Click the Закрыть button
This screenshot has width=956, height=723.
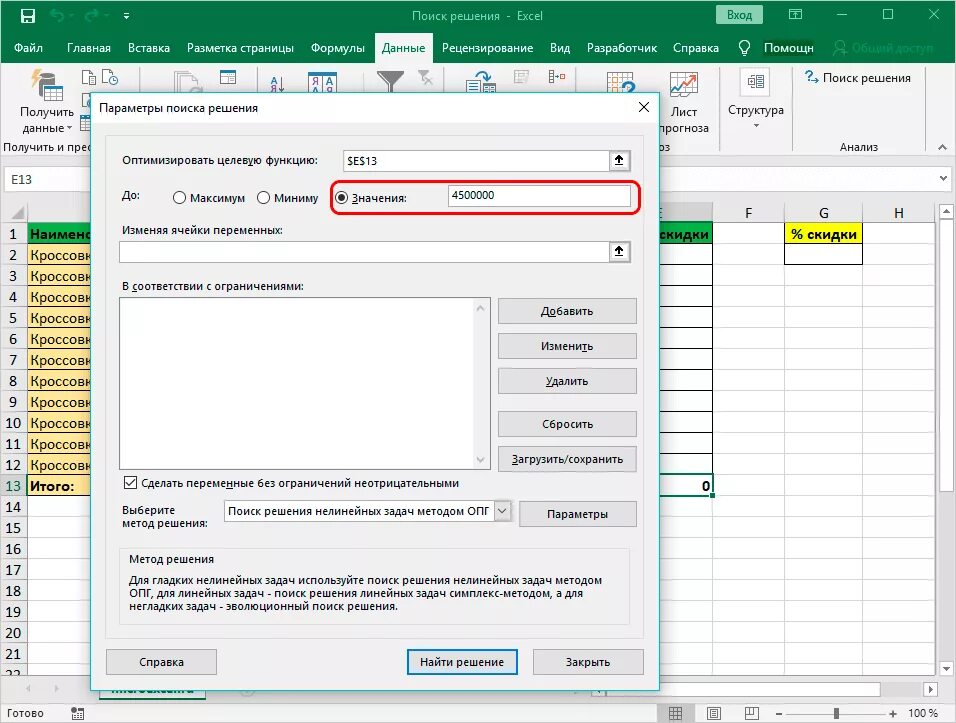click(588, 661)
